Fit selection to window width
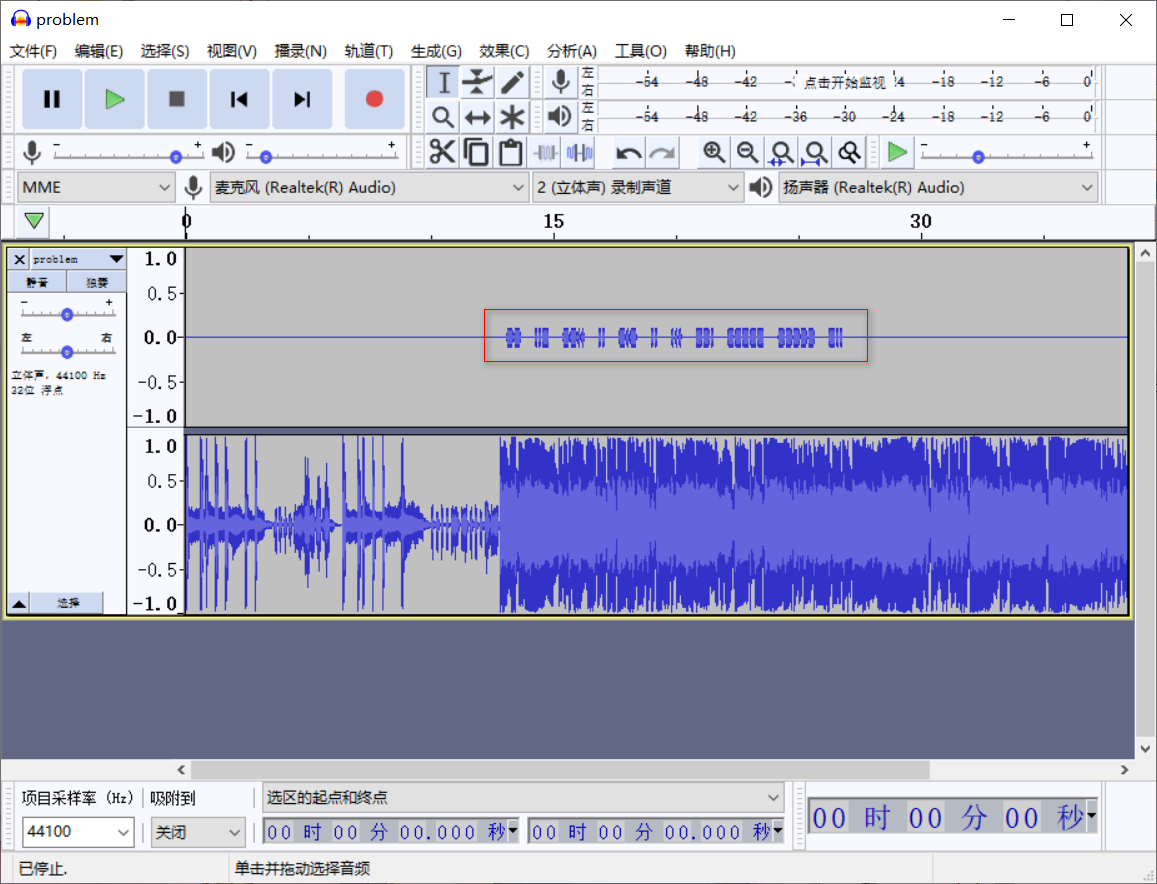This screenshot has height=884, width=1157. [x=781, y=152]
